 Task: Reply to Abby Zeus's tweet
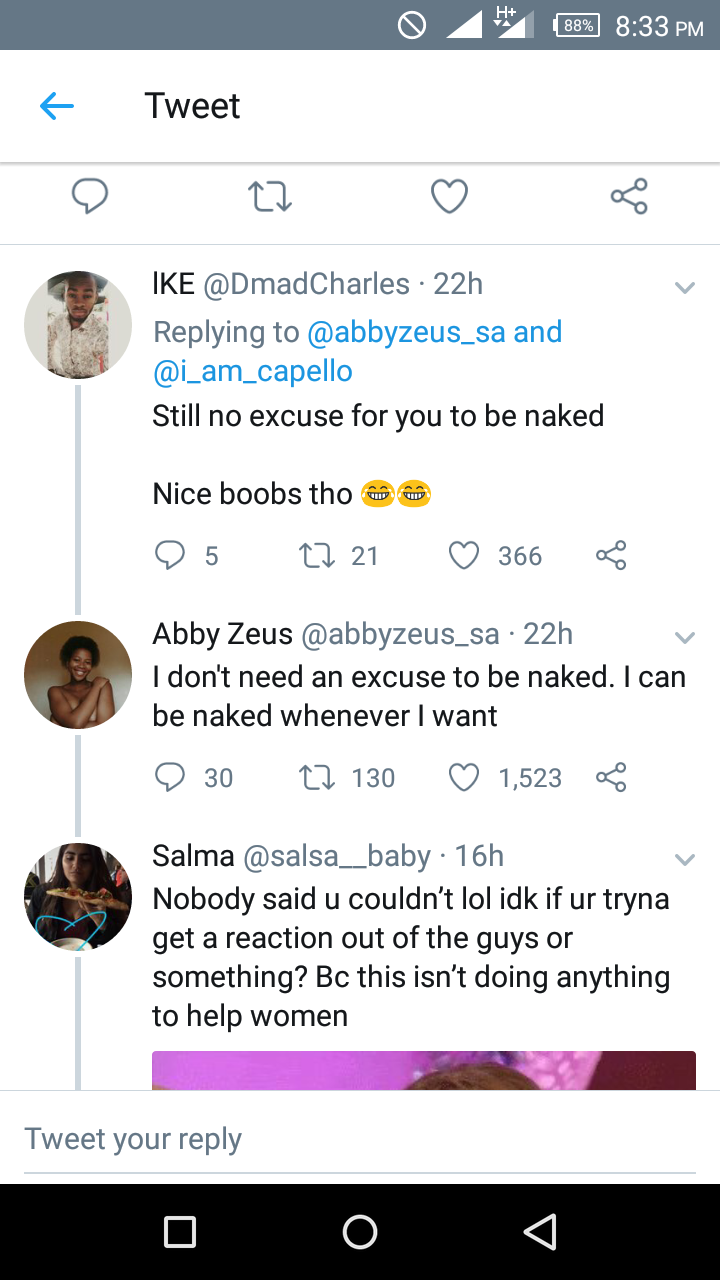pyautogui.click(x=170, y=777)
